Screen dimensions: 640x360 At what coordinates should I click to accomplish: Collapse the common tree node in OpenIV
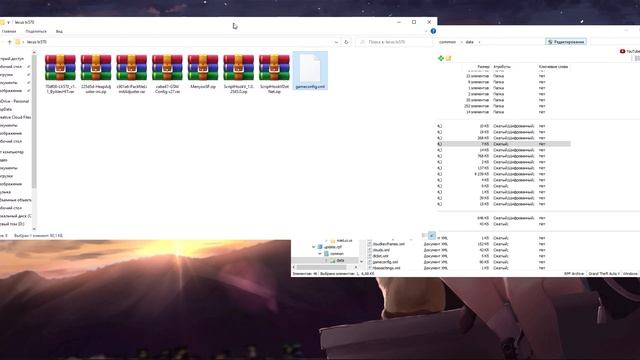(x=320, y=253)
